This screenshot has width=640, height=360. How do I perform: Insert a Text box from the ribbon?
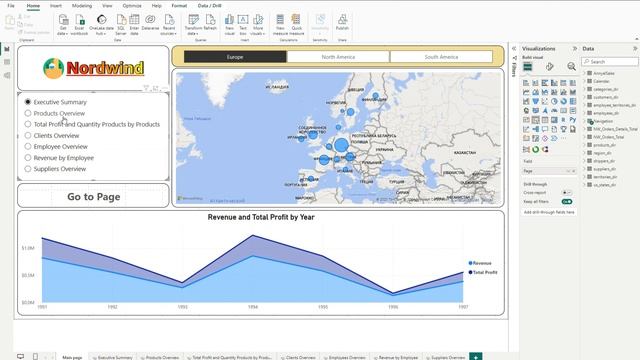[243, 24]
